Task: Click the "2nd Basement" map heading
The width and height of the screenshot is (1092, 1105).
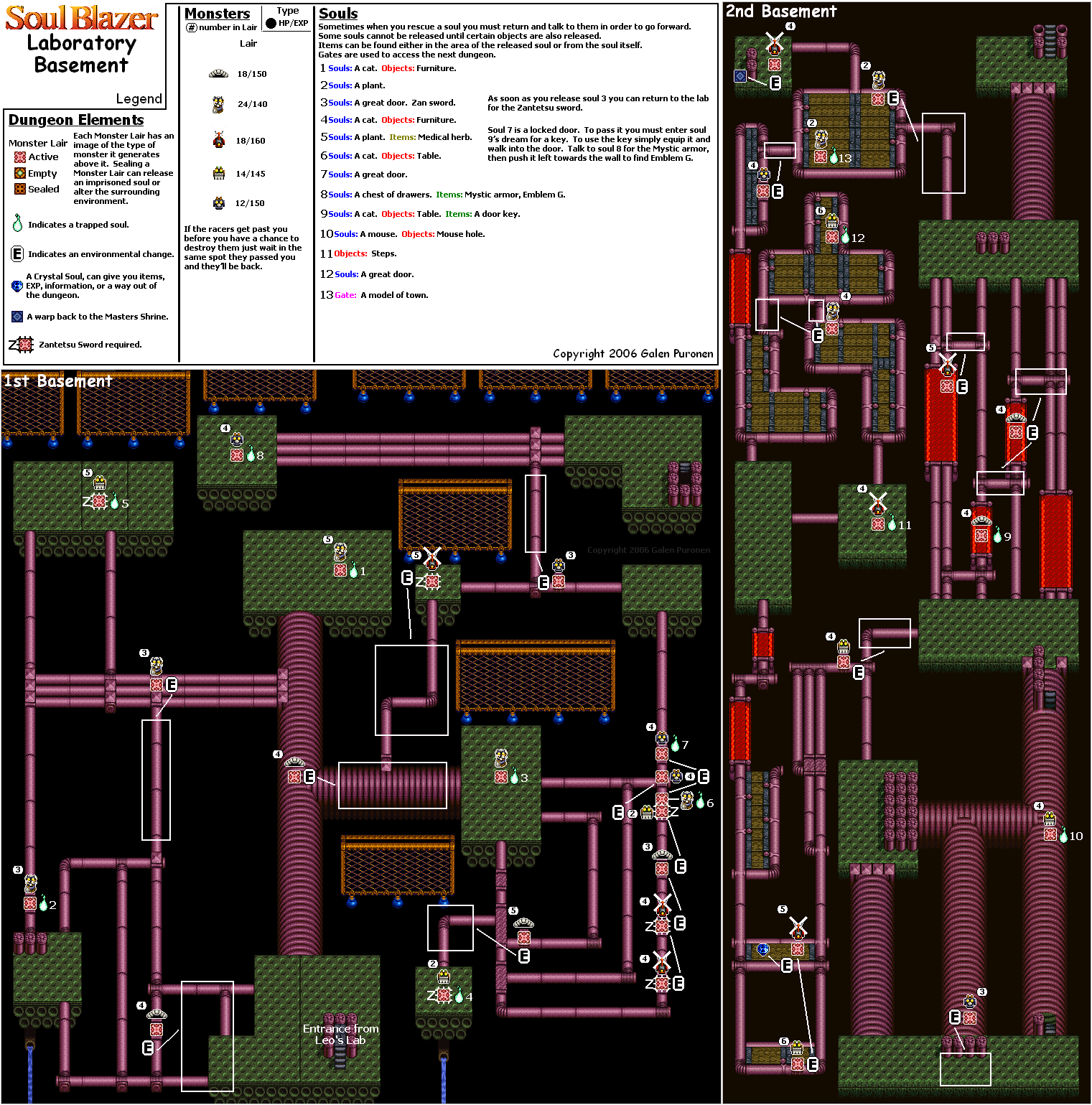Action: [x=781, y=11]
